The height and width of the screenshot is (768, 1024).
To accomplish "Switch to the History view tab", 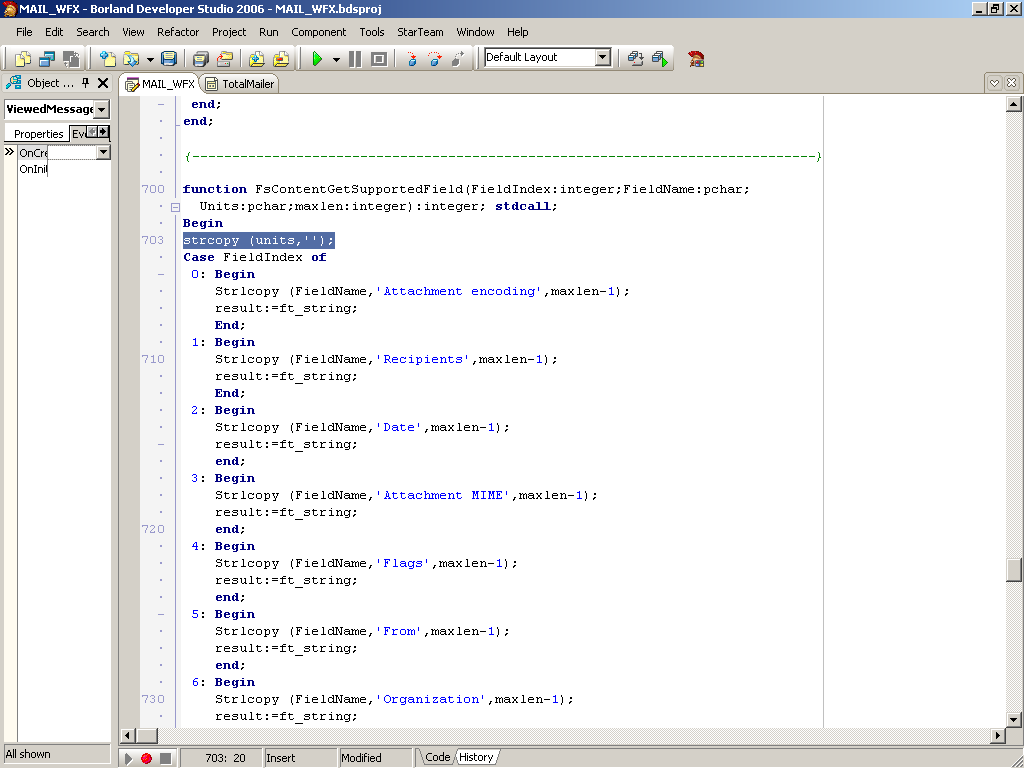I will [476, 757].
